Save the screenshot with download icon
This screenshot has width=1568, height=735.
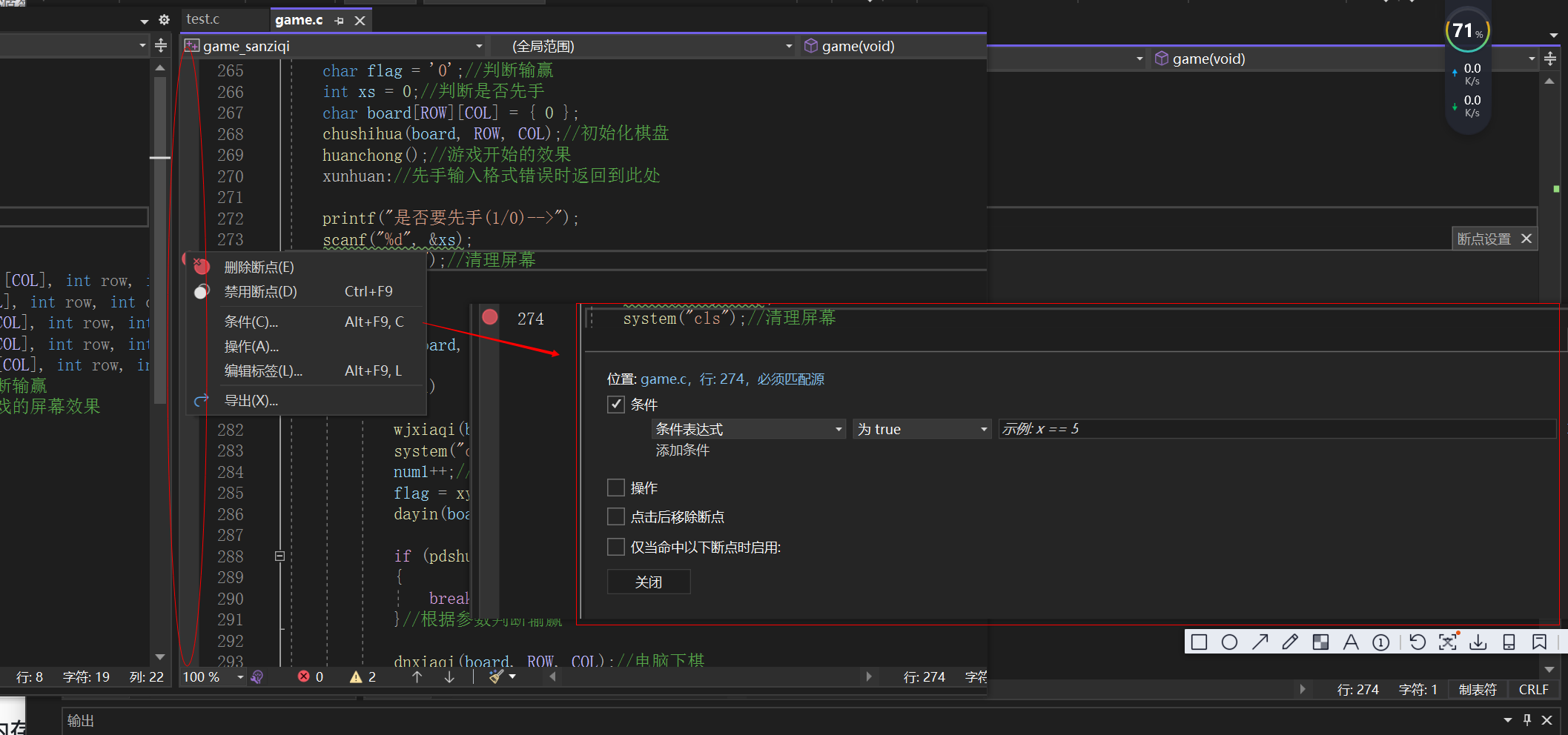coord(1478,642)
